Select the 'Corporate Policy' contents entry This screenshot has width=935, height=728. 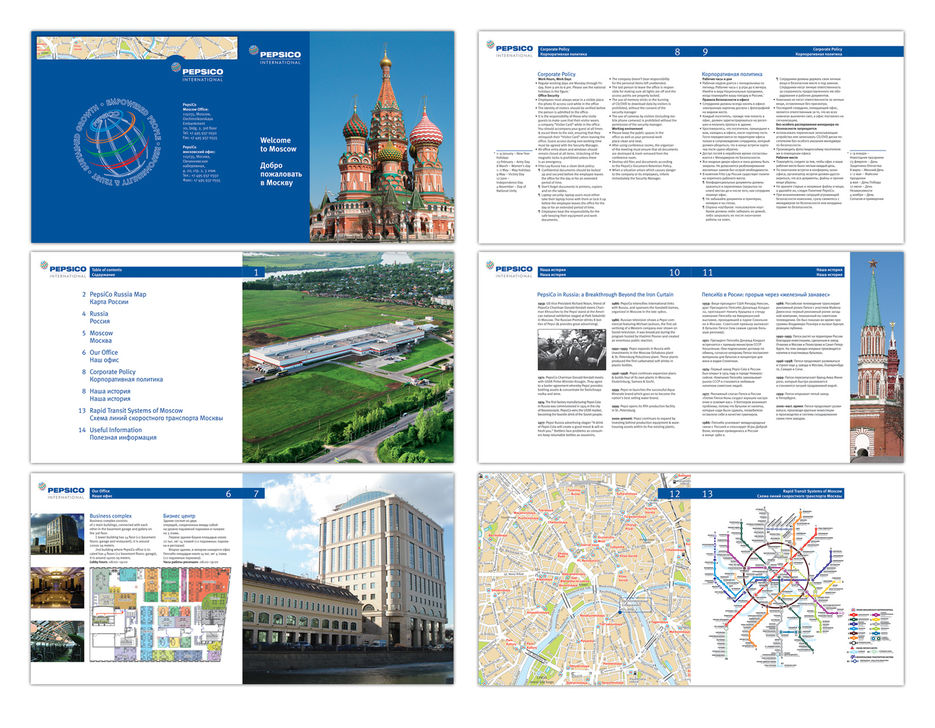(x=113, y=371)
